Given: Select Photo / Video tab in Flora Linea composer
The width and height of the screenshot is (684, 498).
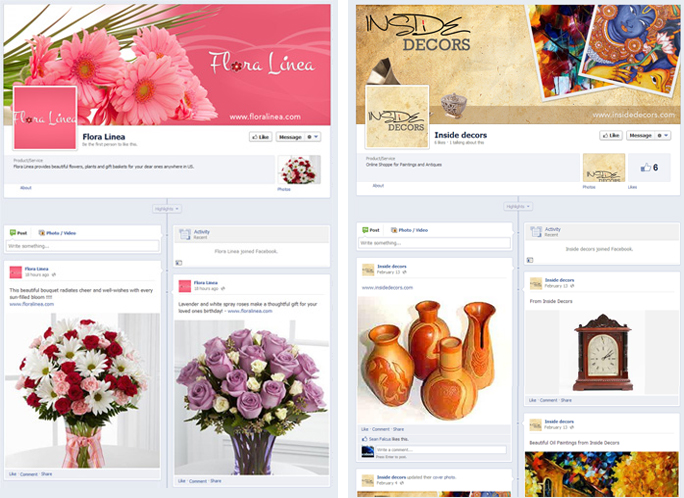Looking at the screenshot, I should [x=57, y=233].
